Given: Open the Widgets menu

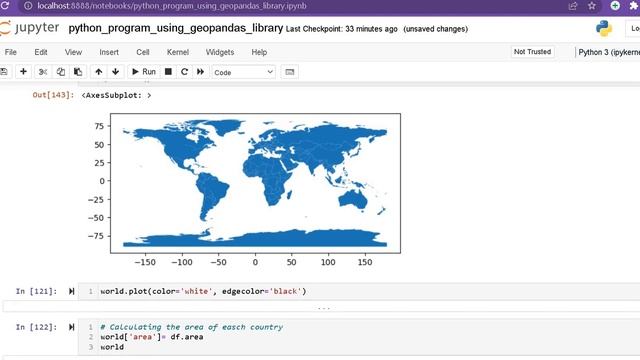Looking at the screenshot, I should pyautogui.click(x=220, y=52).
